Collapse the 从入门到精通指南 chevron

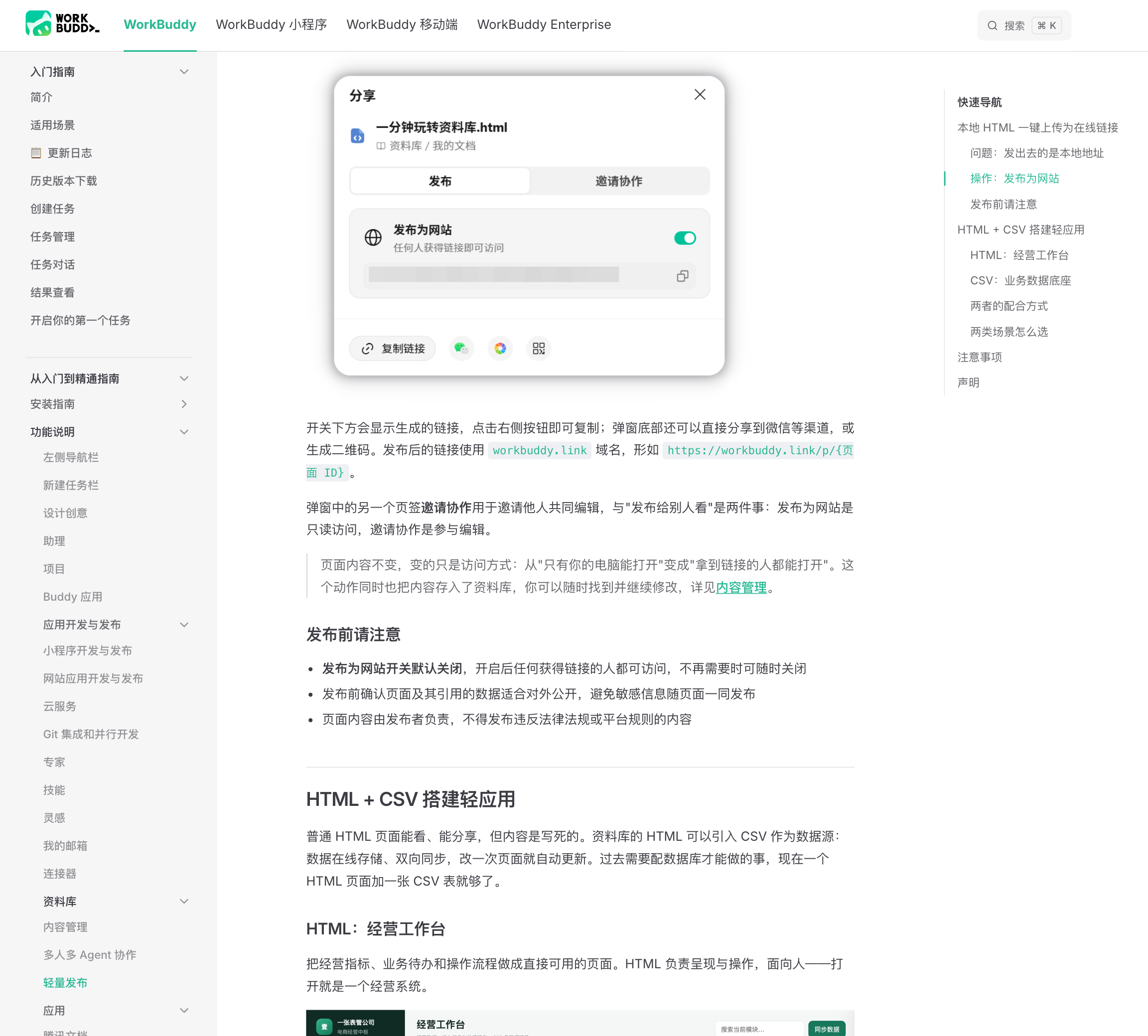(184, 379)
